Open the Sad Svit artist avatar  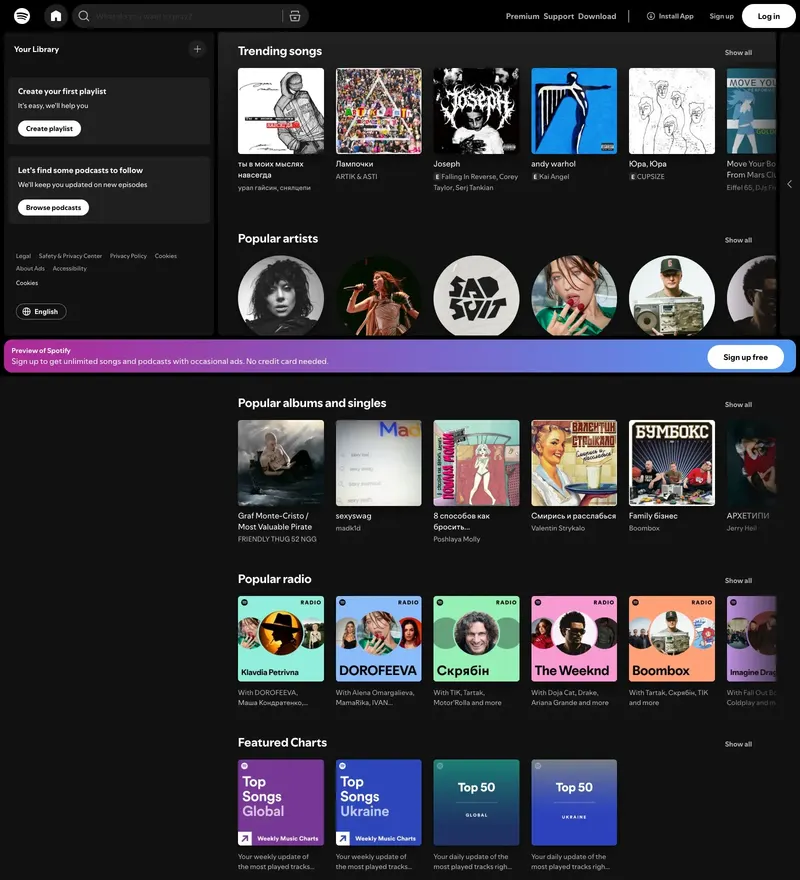coord(476,296)
